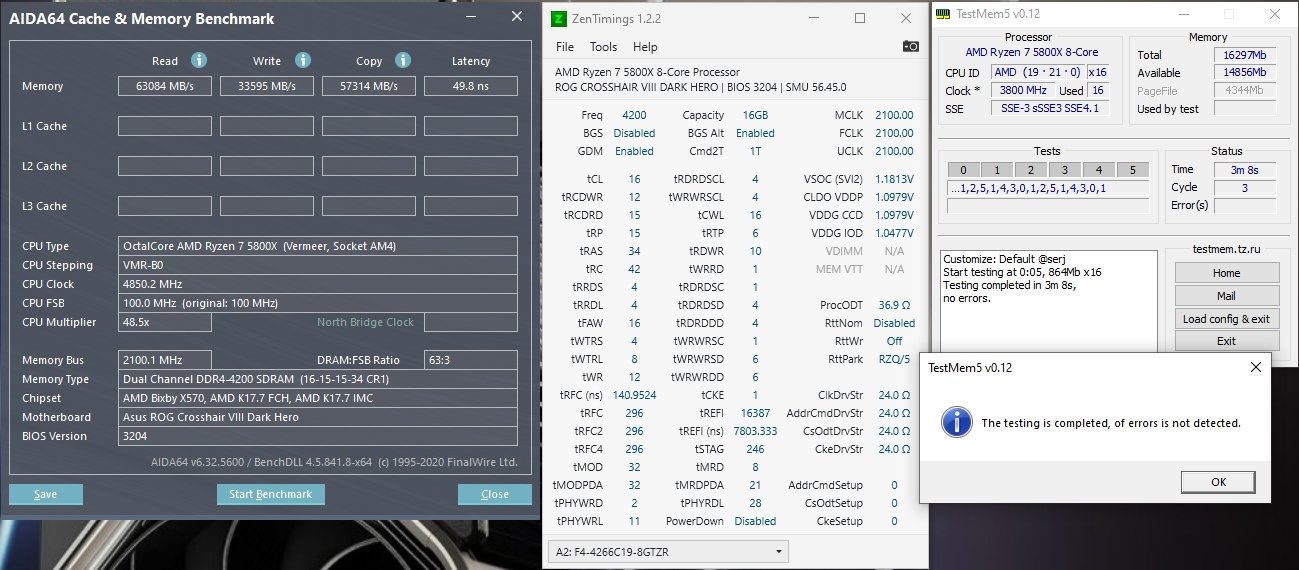
Task: Open the Tools menu in ZenTimings
Action: coord(603,47)
